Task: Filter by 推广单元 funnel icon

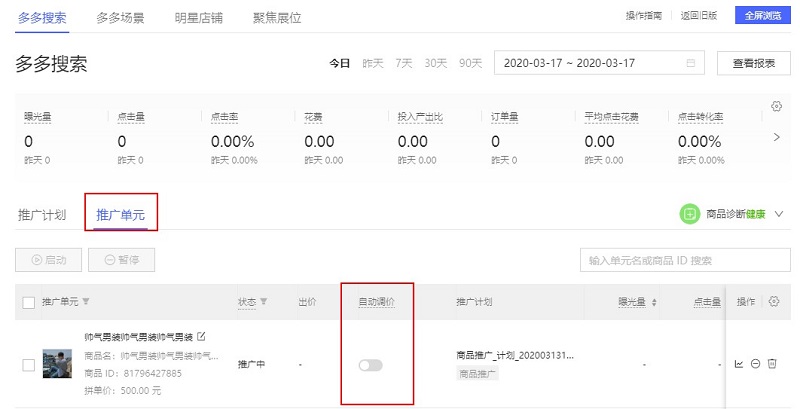Action: [x=86, y=301]
